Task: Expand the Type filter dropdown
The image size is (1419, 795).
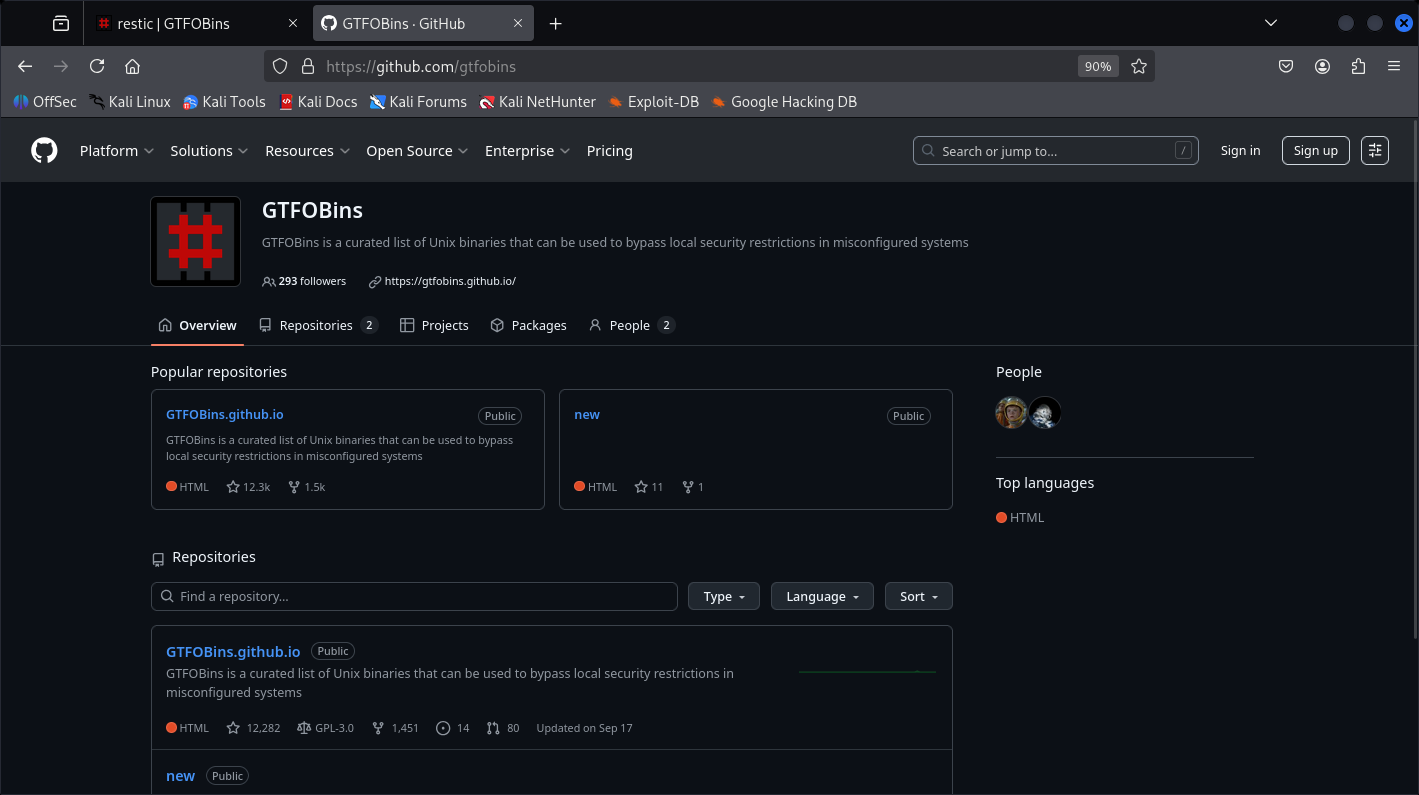Action: click(723, 596)
